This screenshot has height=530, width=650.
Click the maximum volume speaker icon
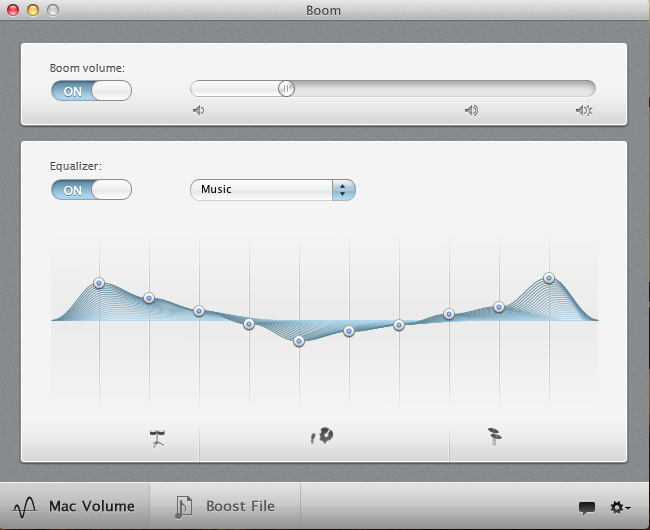pyautogui.click(x=584, y=110)
